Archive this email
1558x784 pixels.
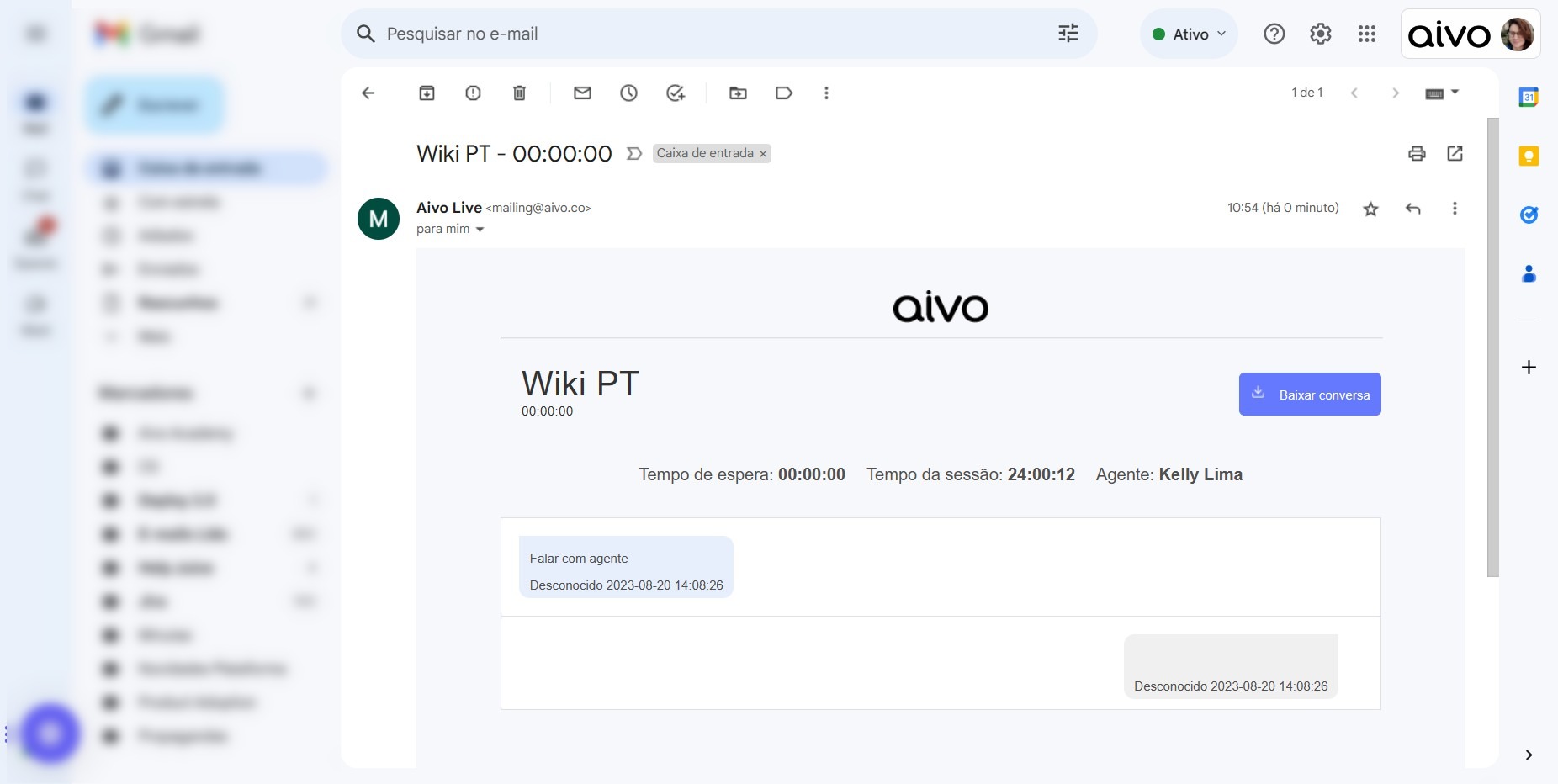click(x=427, y=93)
